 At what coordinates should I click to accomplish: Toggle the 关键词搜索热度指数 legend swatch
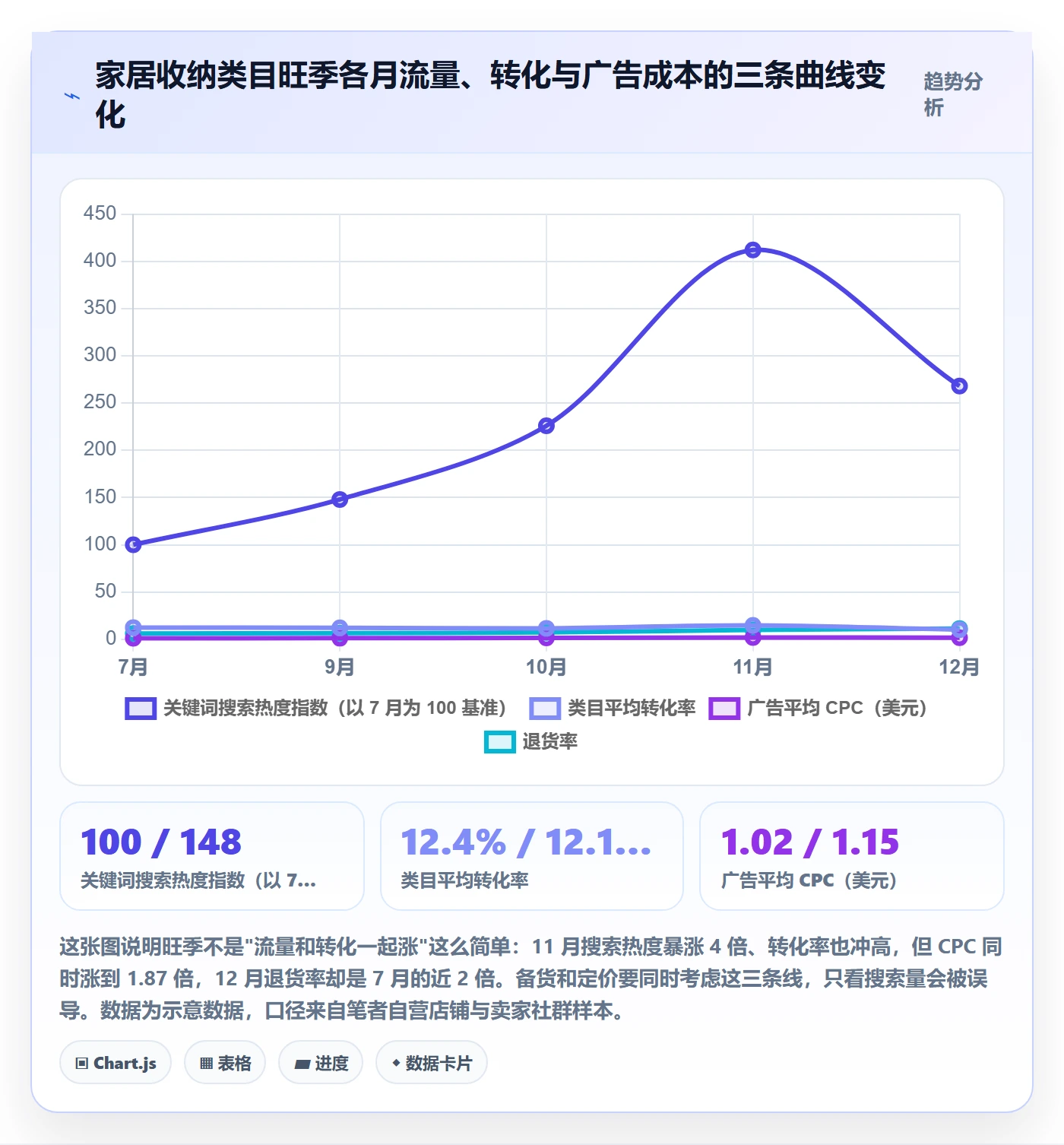click(141, 709)
